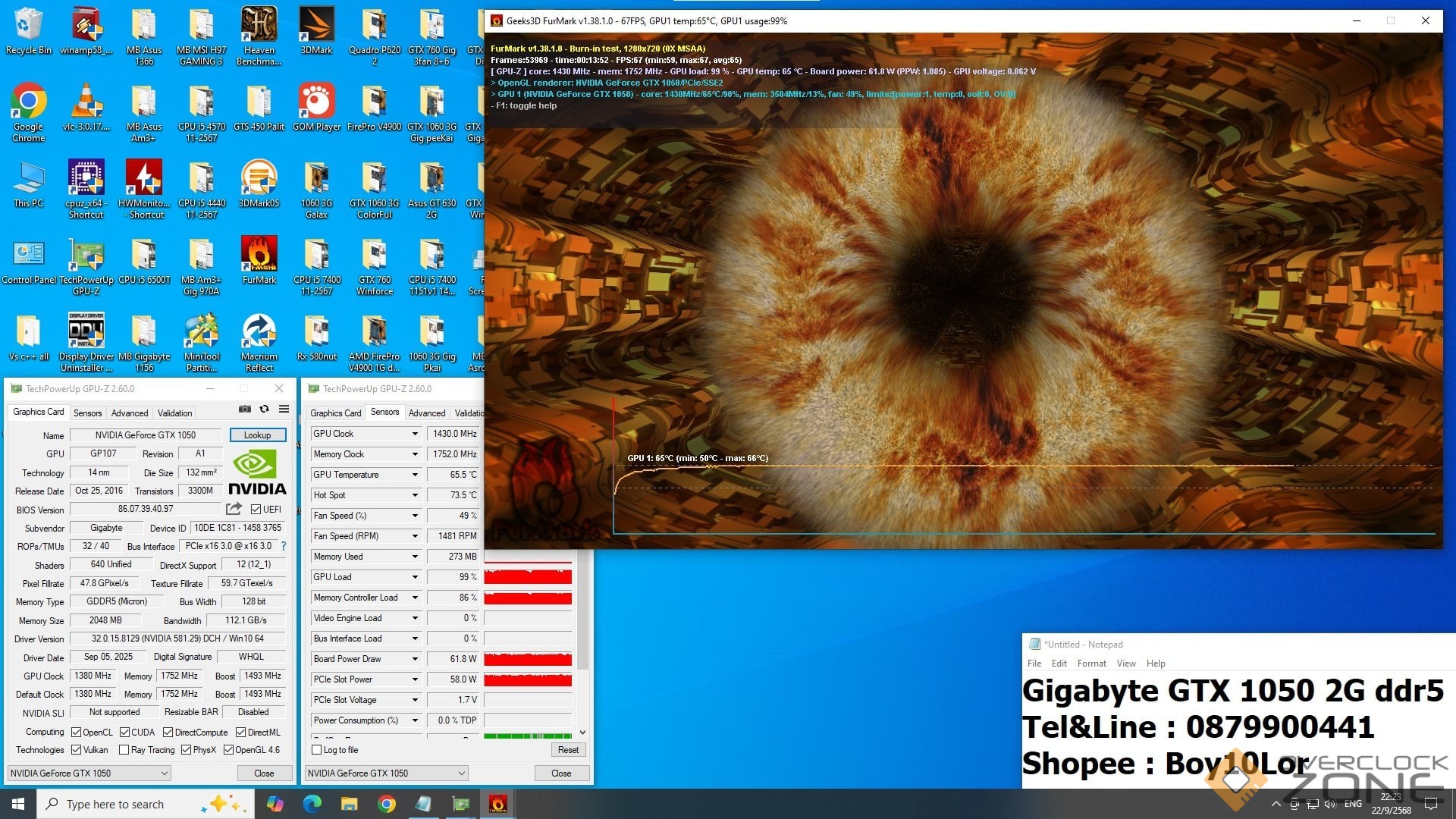Toggle the UEFI checkbox

[x=256, y=510]
